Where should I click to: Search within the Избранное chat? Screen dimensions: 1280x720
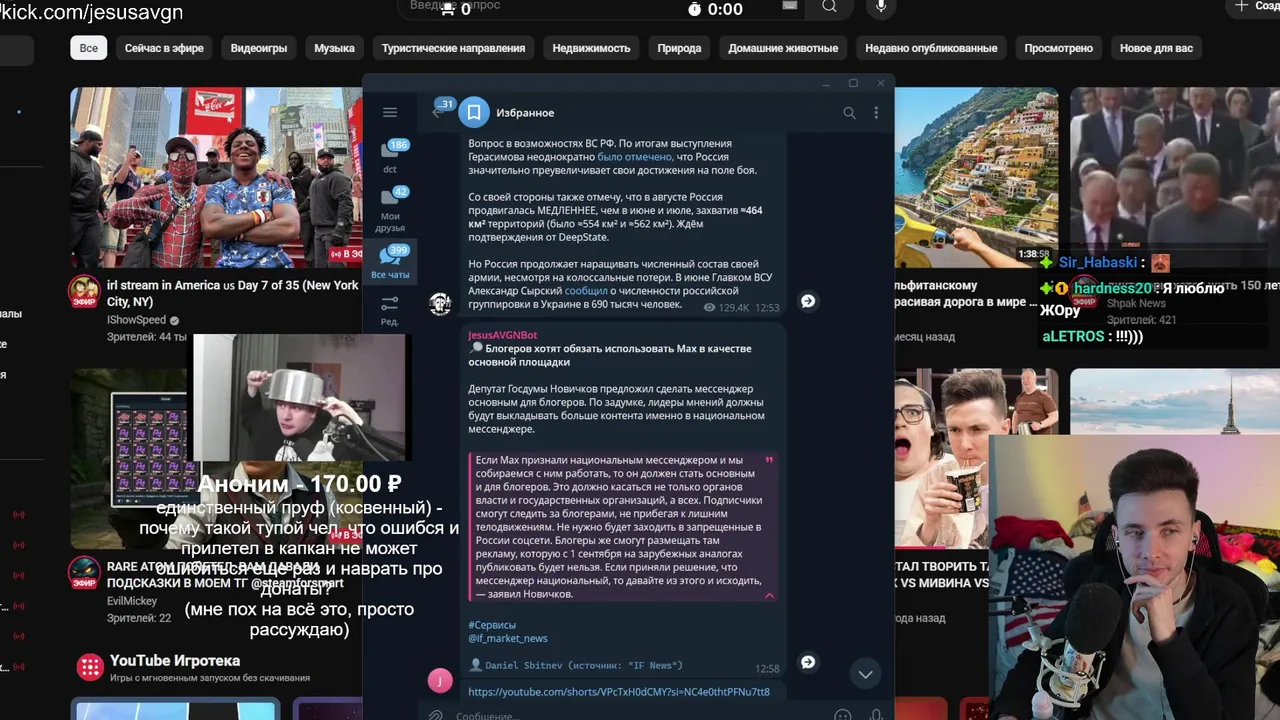[x=849, y=113]
